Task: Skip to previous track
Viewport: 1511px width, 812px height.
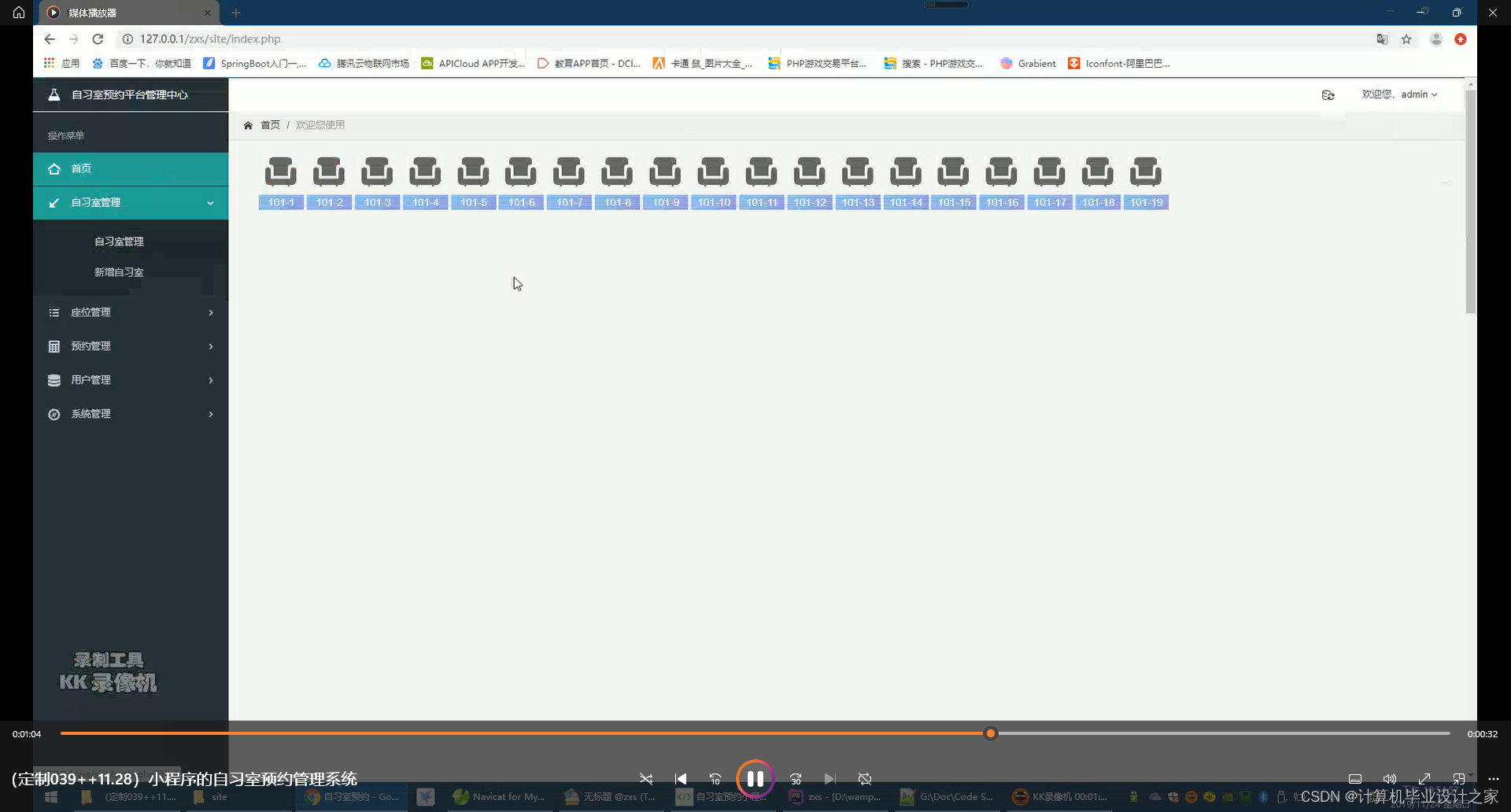Action: click(x=681, y=779)
